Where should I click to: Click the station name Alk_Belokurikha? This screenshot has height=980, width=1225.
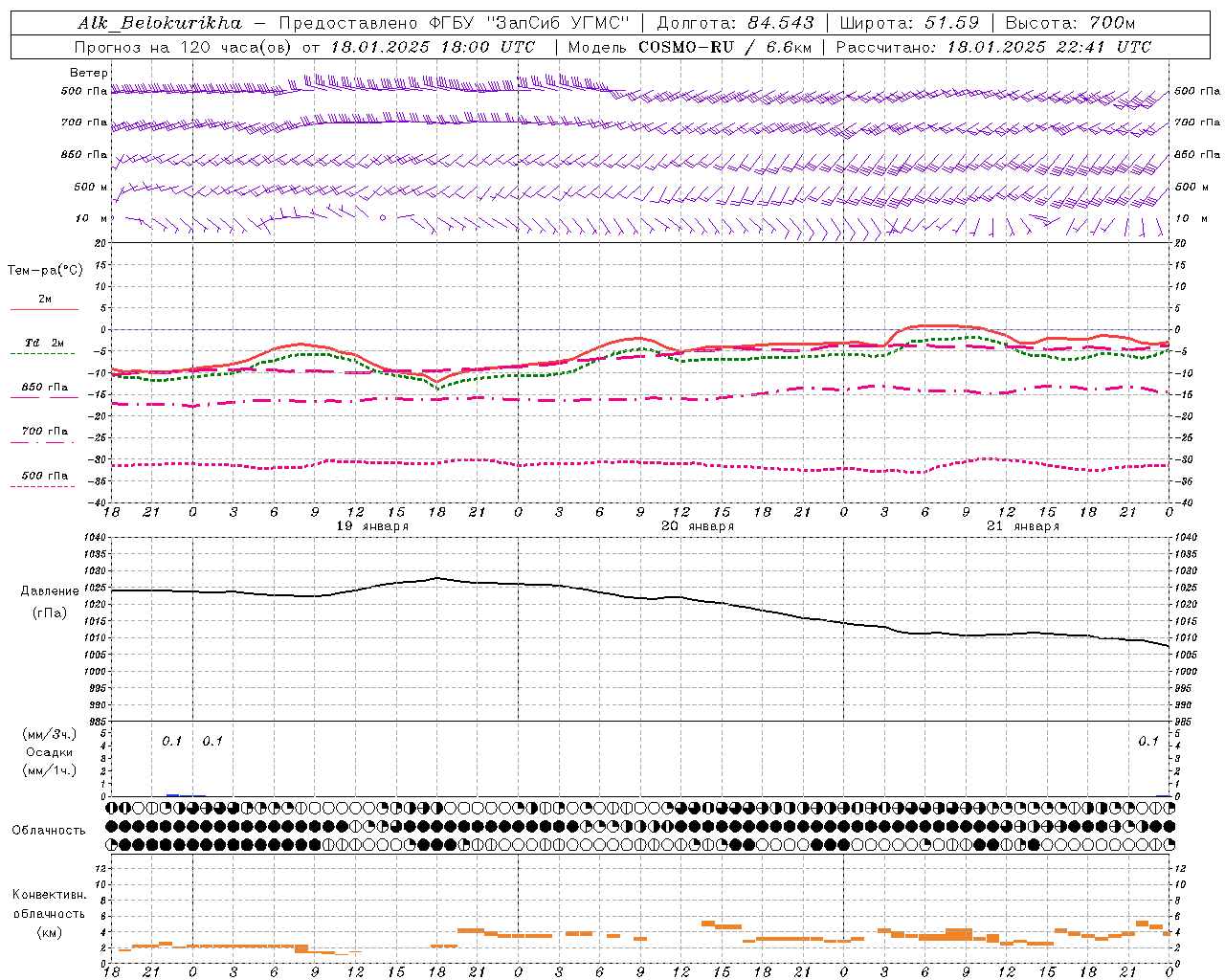tap(160, 23)
